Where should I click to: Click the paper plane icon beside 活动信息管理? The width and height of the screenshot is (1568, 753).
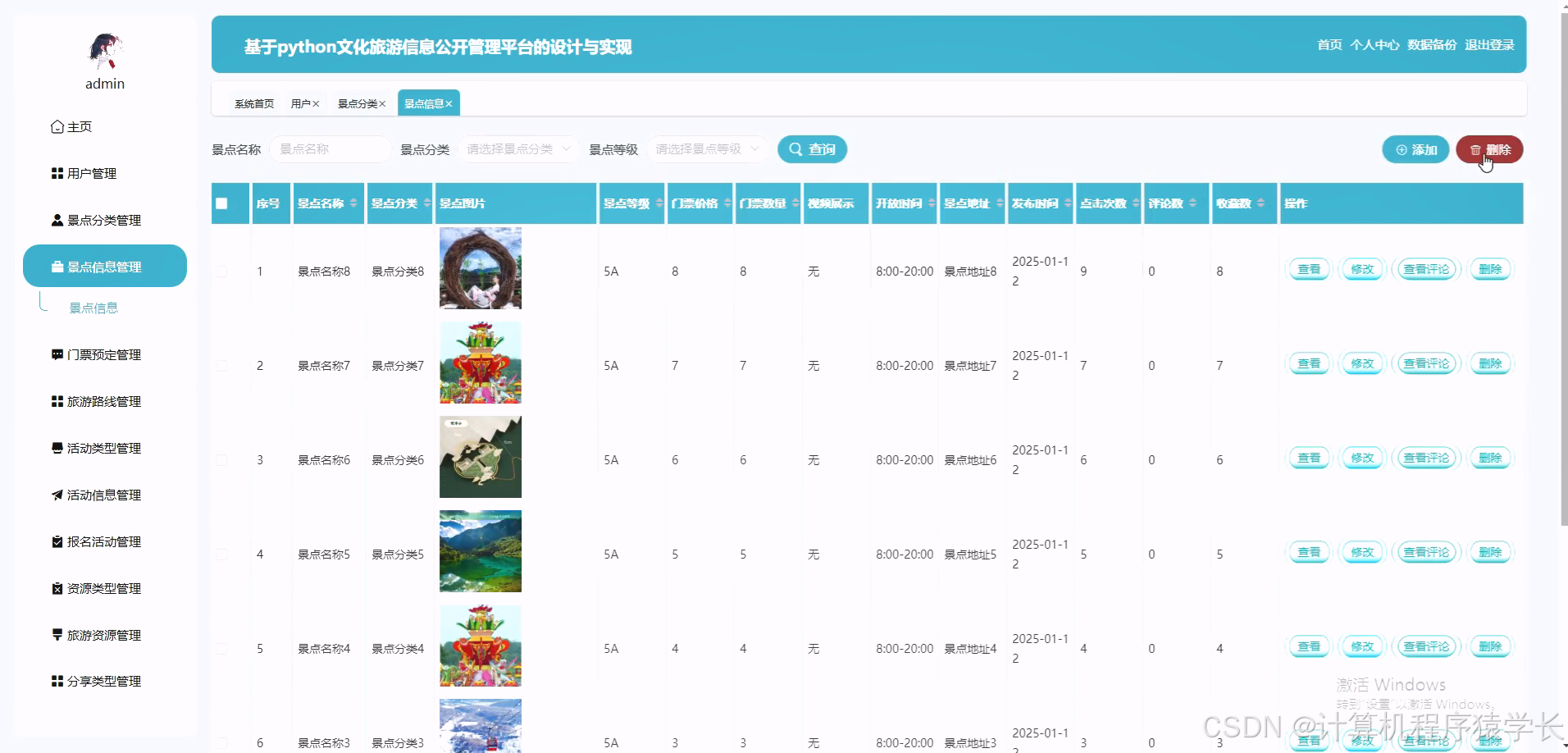pyautogui.click(x=57, y=495)
